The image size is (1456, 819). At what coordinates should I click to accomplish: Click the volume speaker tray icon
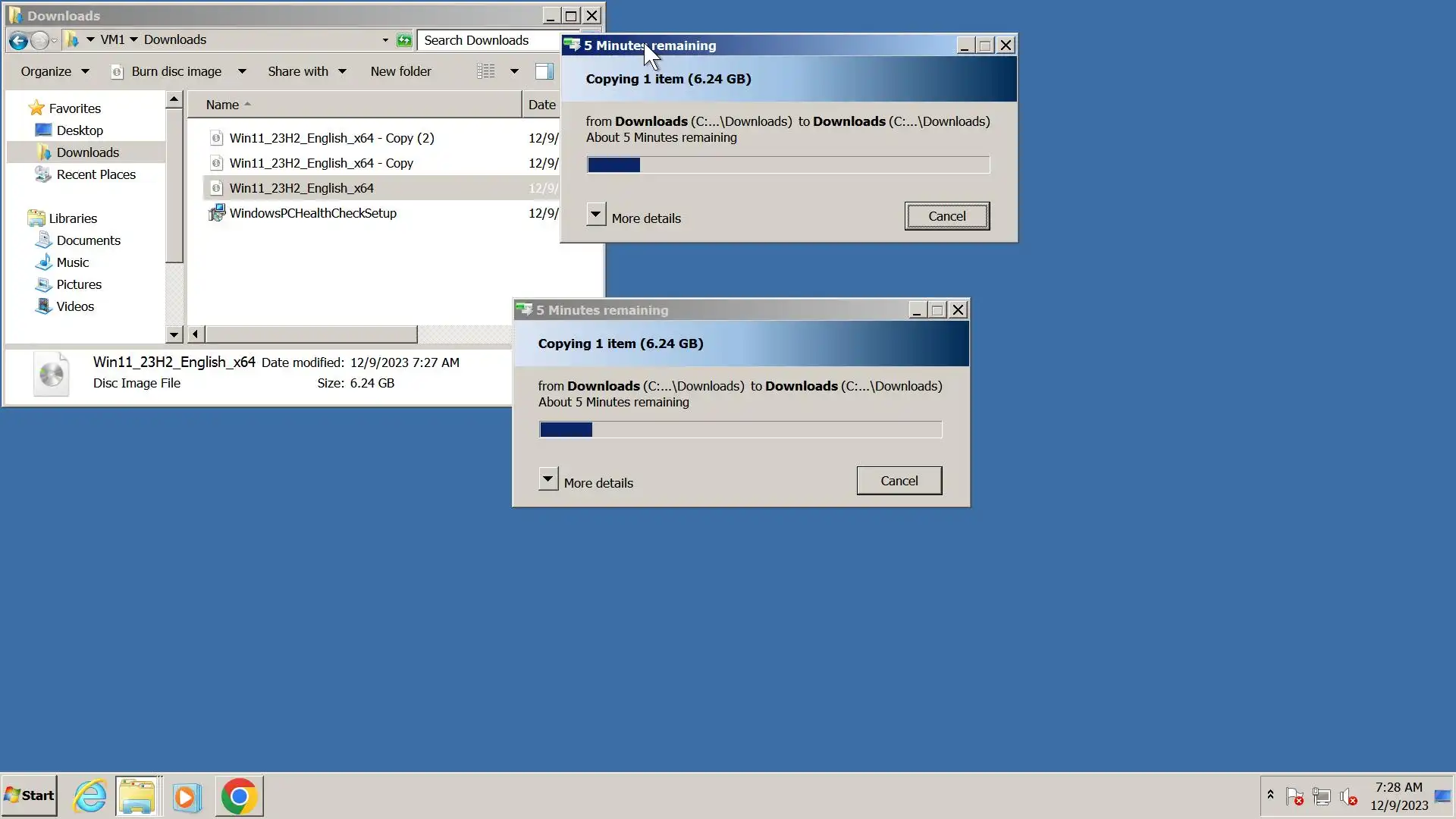pyautogui.click(x=1348, y=797)
